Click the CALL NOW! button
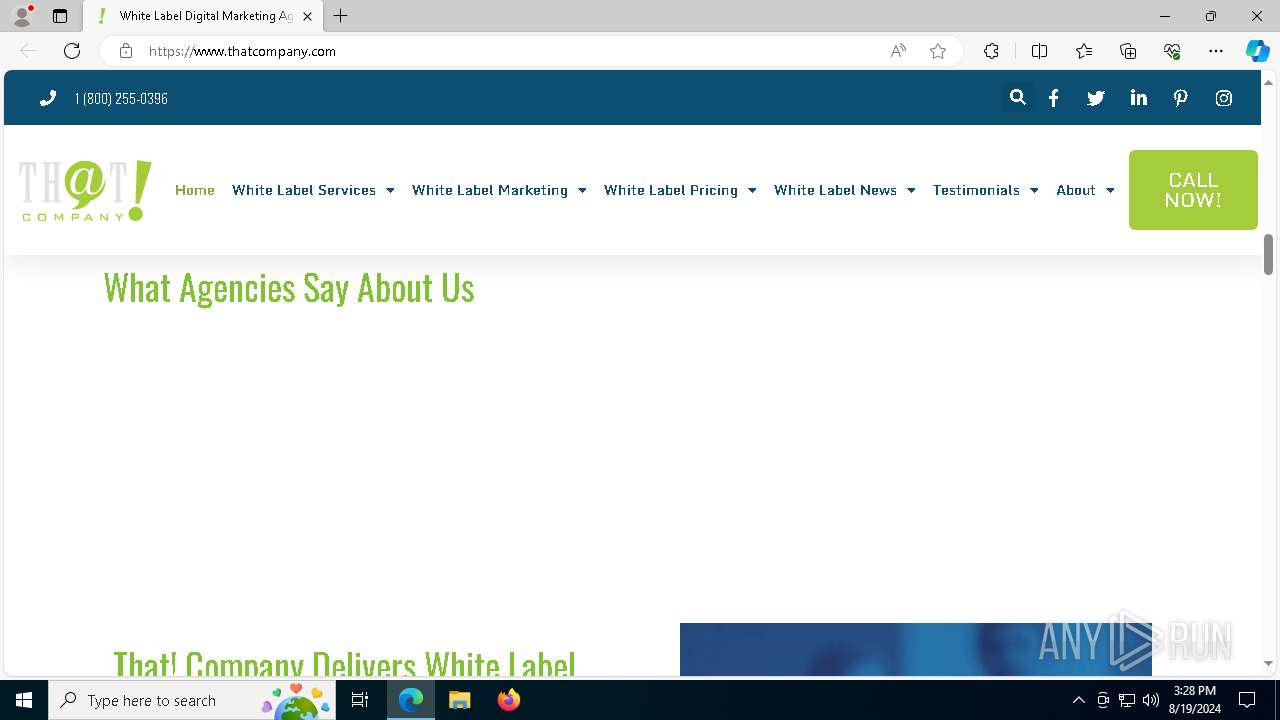This screenshot has height=720, width=1280. click(x=1193, y=190)
